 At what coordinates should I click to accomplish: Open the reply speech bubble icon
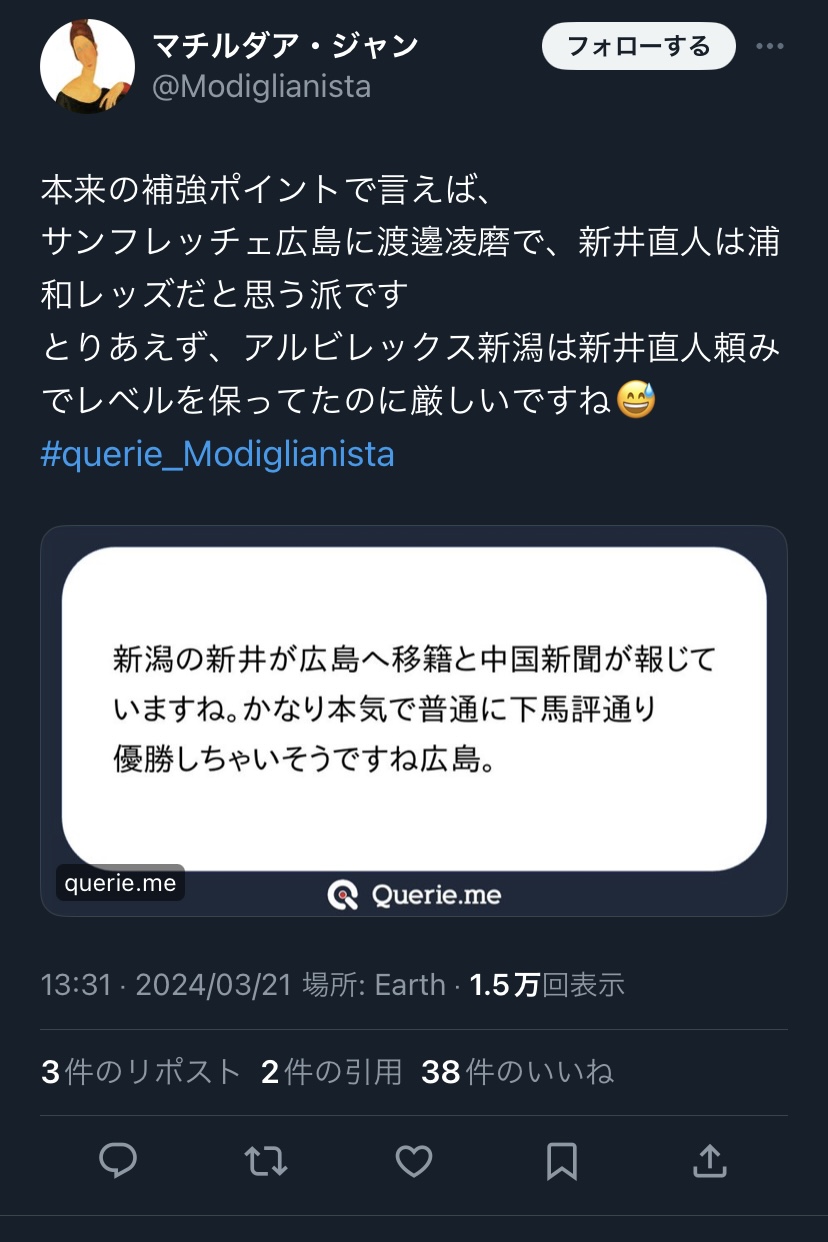(x=118, y=1161)
